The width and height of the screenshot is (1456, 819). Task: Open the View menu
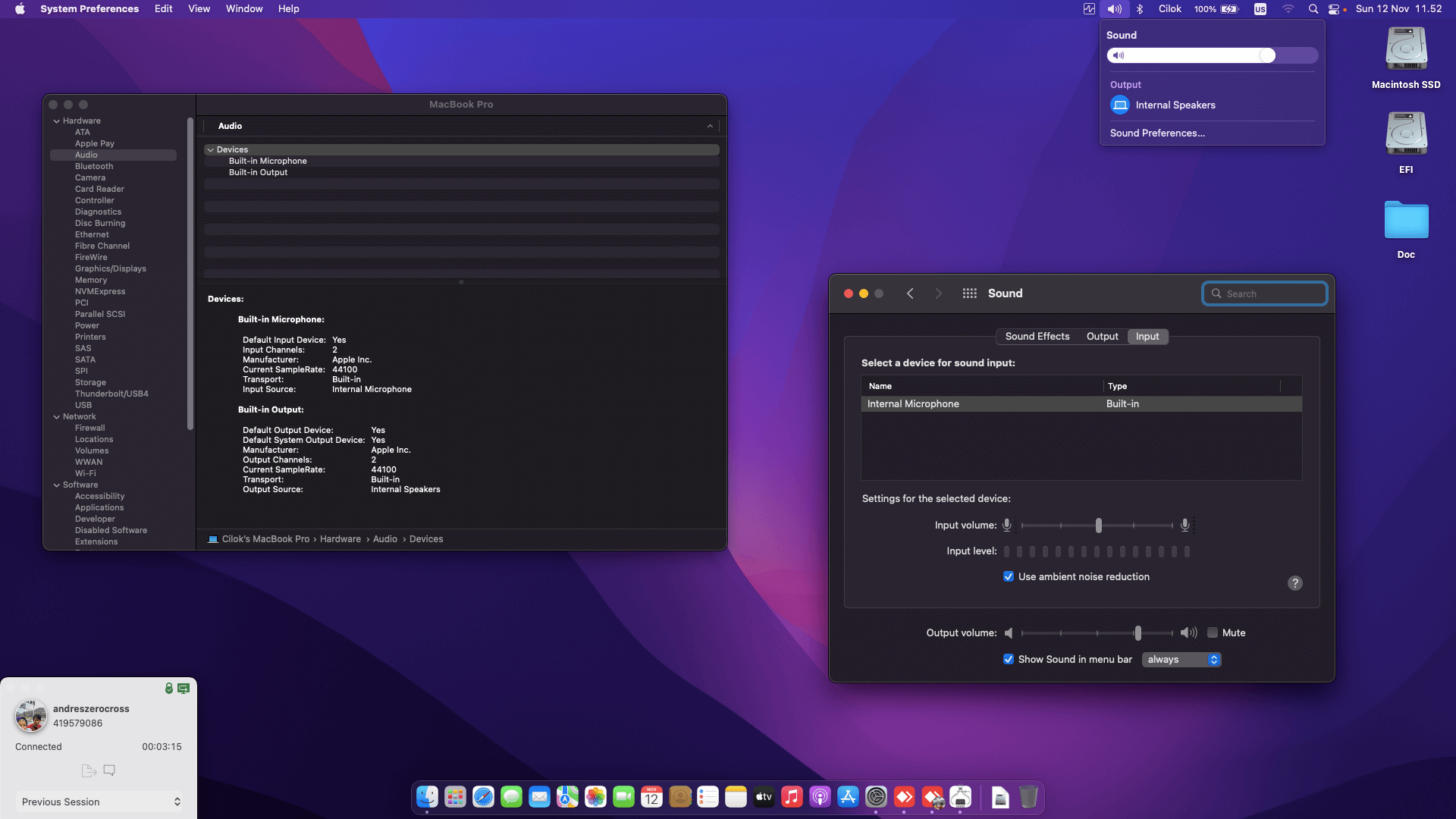[x=199, y=9]
